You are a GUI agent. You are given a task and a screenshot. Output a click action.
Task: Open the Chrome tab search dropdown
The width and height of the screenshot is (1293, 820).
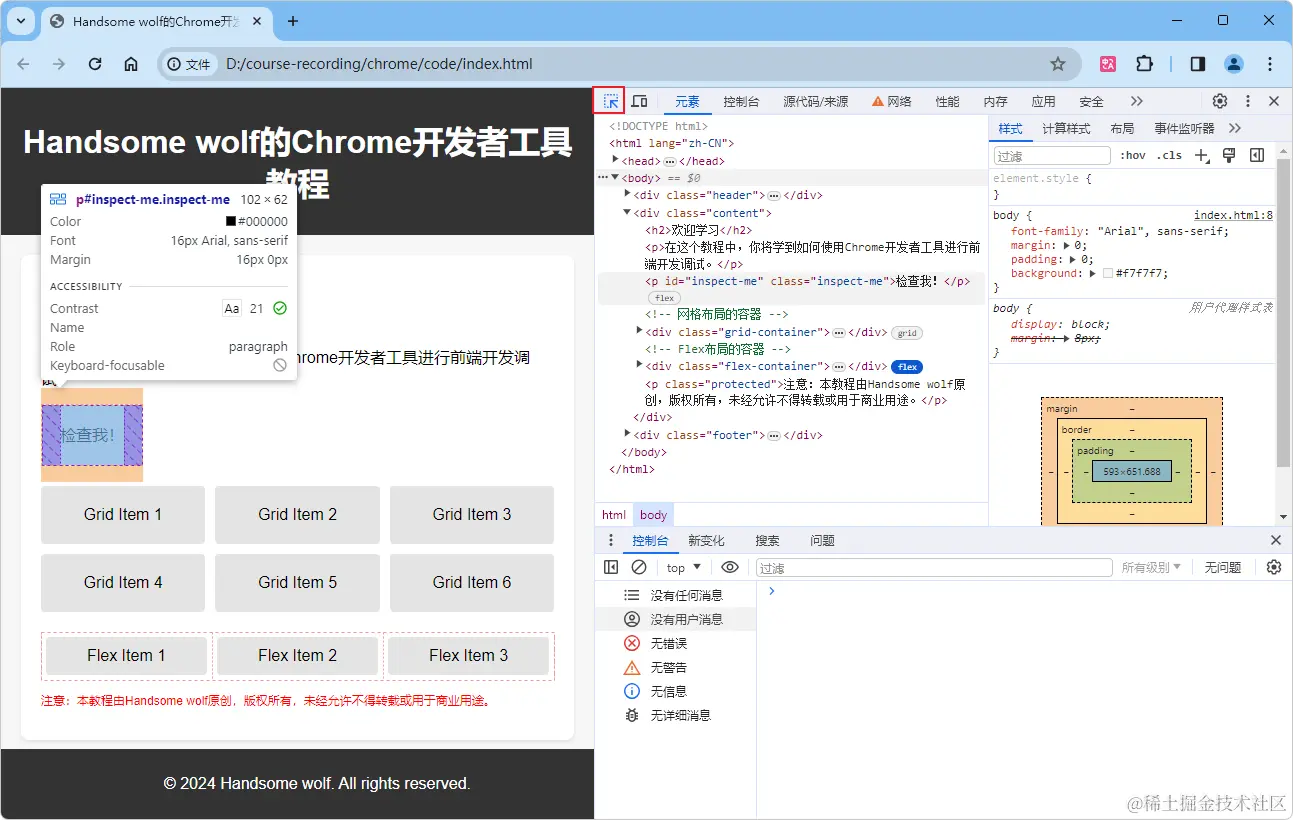(x=20, y=21)
